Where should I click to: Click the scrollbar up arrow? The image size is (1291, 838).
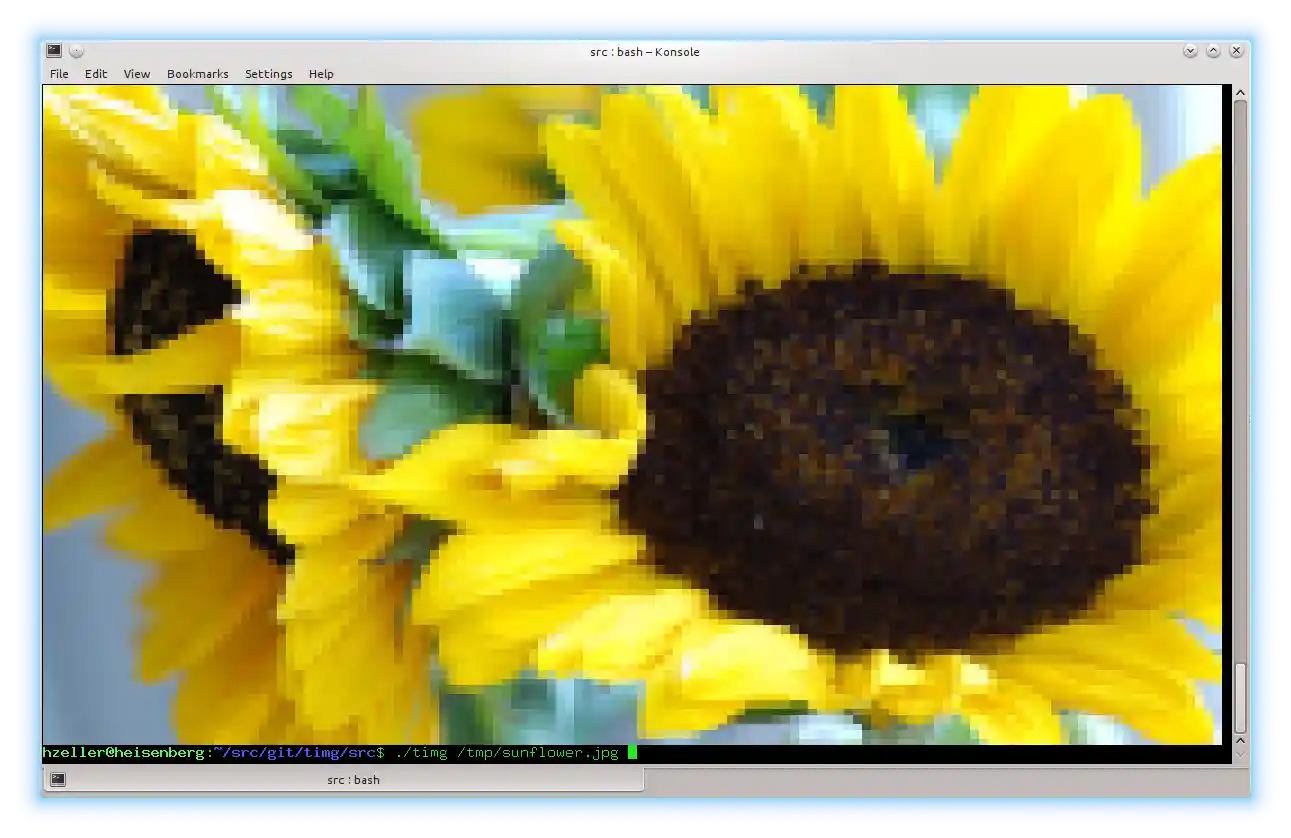point(1240,93)
